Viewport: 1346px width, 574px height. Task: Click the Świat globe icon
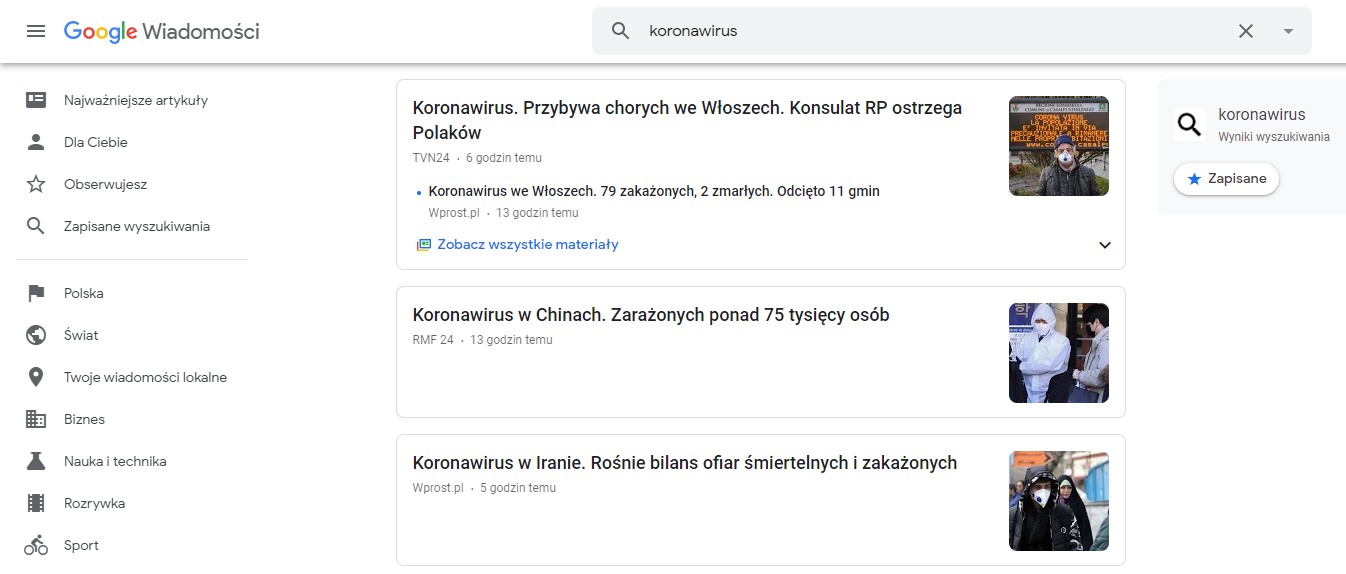pyautogui.click(x=36, y=335)
